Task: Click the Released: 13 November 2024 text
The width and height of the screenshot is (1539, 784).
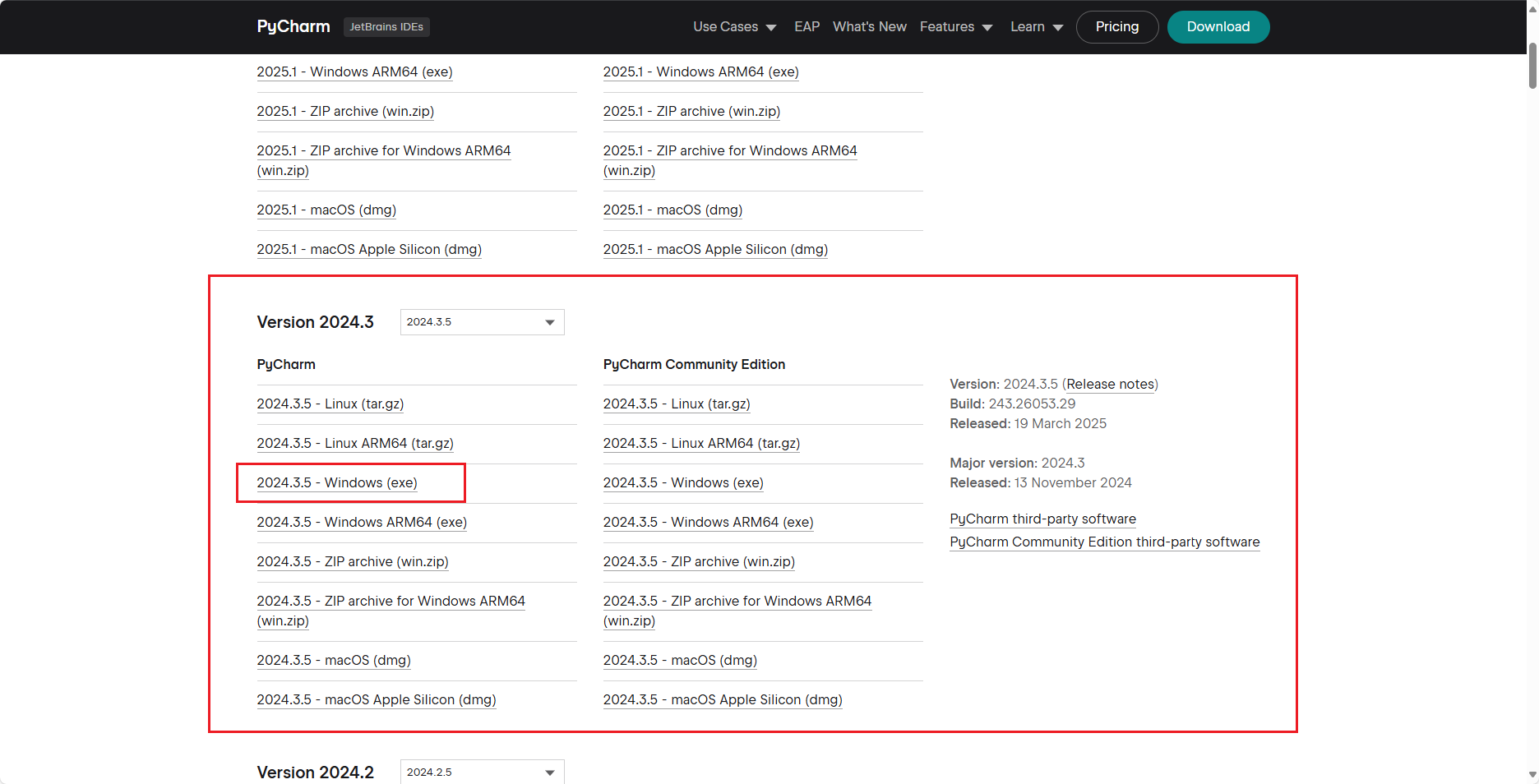Action: click(x=1041, y=482)
